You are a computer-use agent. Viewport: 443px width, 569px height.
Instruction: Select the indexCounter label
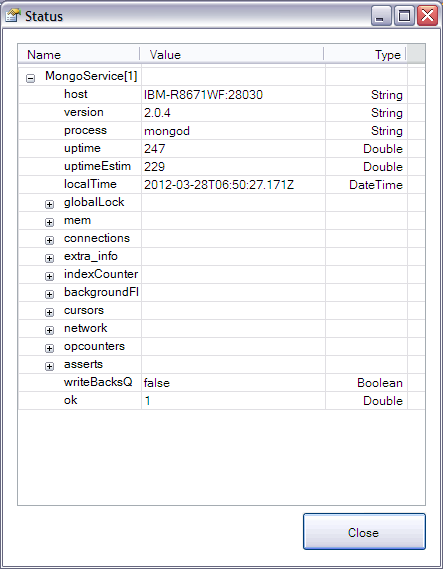[x=101, y=274]
